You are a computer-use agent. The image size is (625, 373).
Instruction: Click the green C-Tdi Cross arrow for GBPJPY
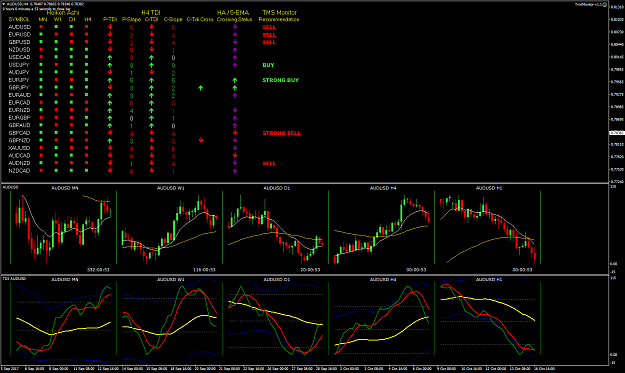200,88
